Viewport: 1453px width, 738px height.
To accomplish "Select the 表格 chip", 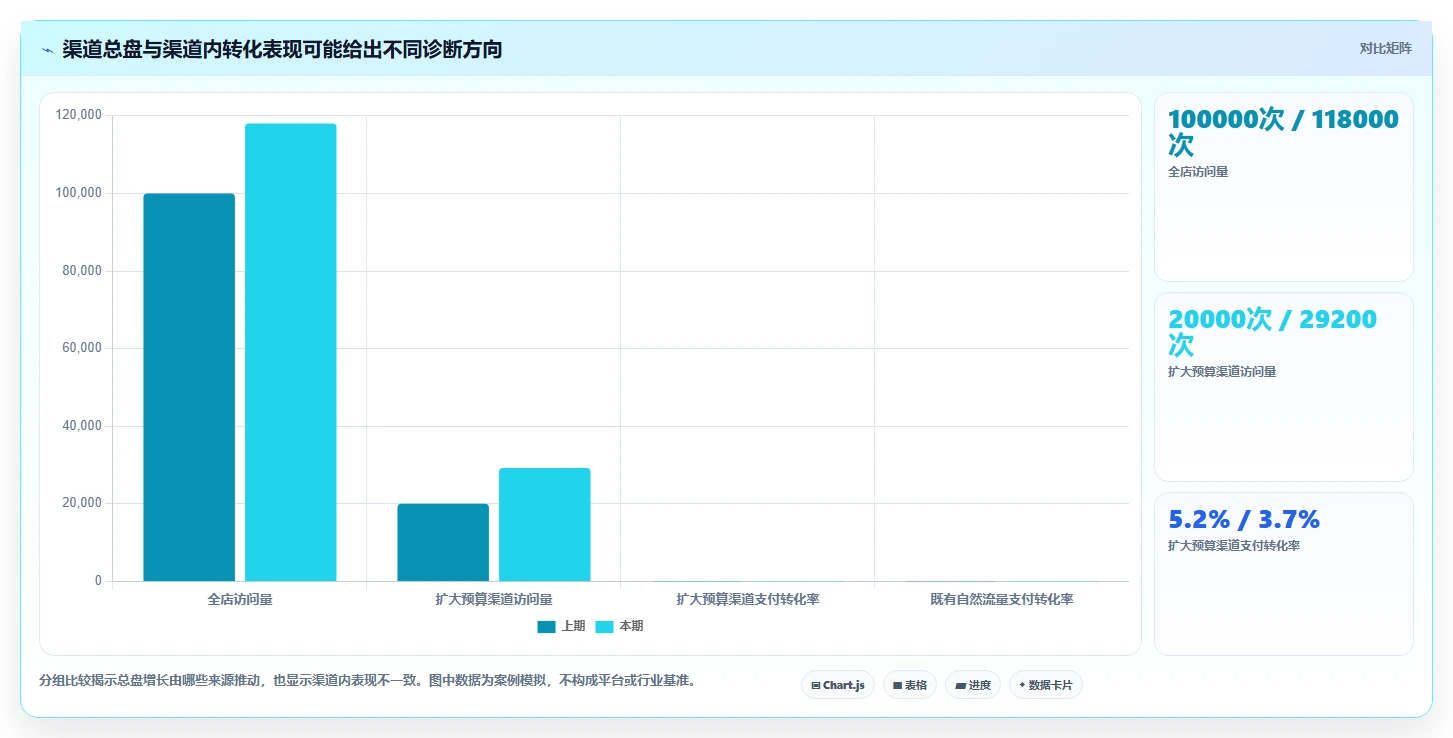I will (x=910, y=685).
